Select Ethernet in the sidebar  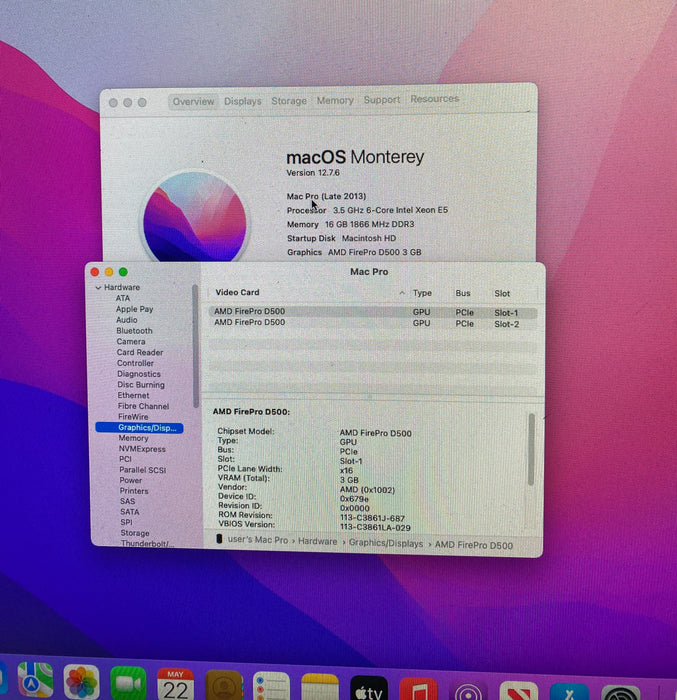point(134,395)
